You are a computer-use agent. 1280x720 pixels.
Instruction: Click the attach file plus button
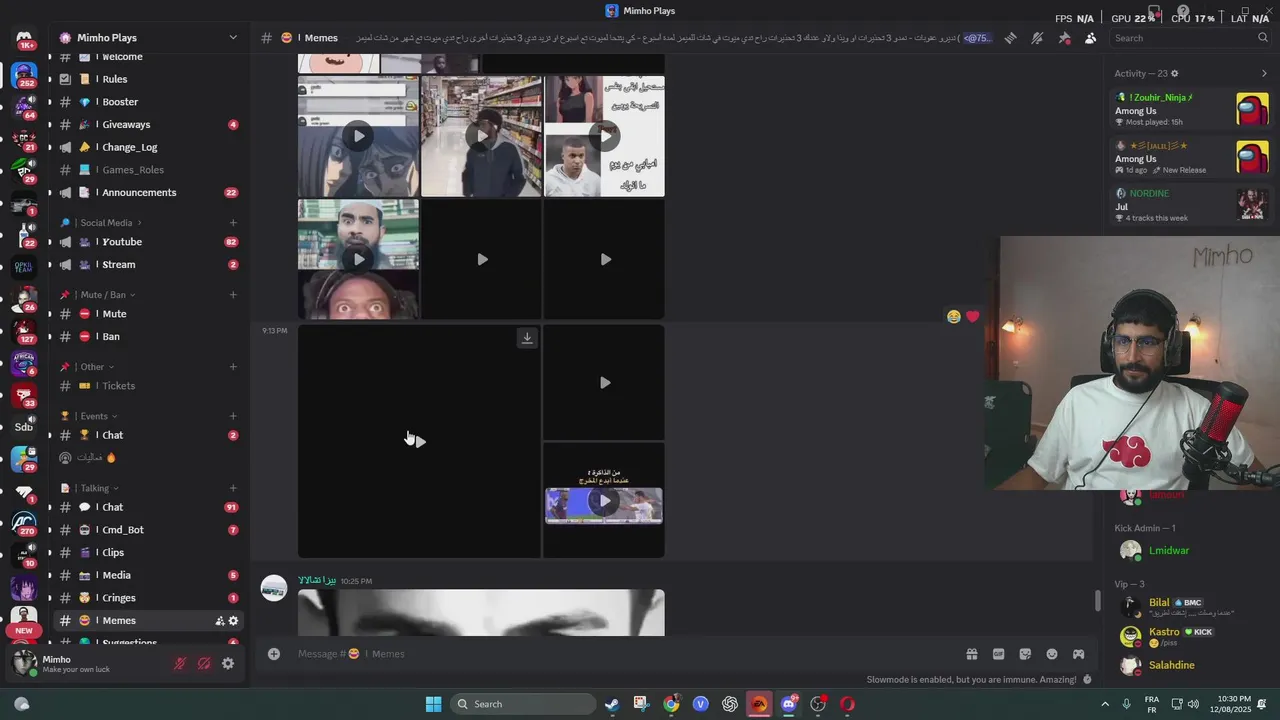point(274,654)
